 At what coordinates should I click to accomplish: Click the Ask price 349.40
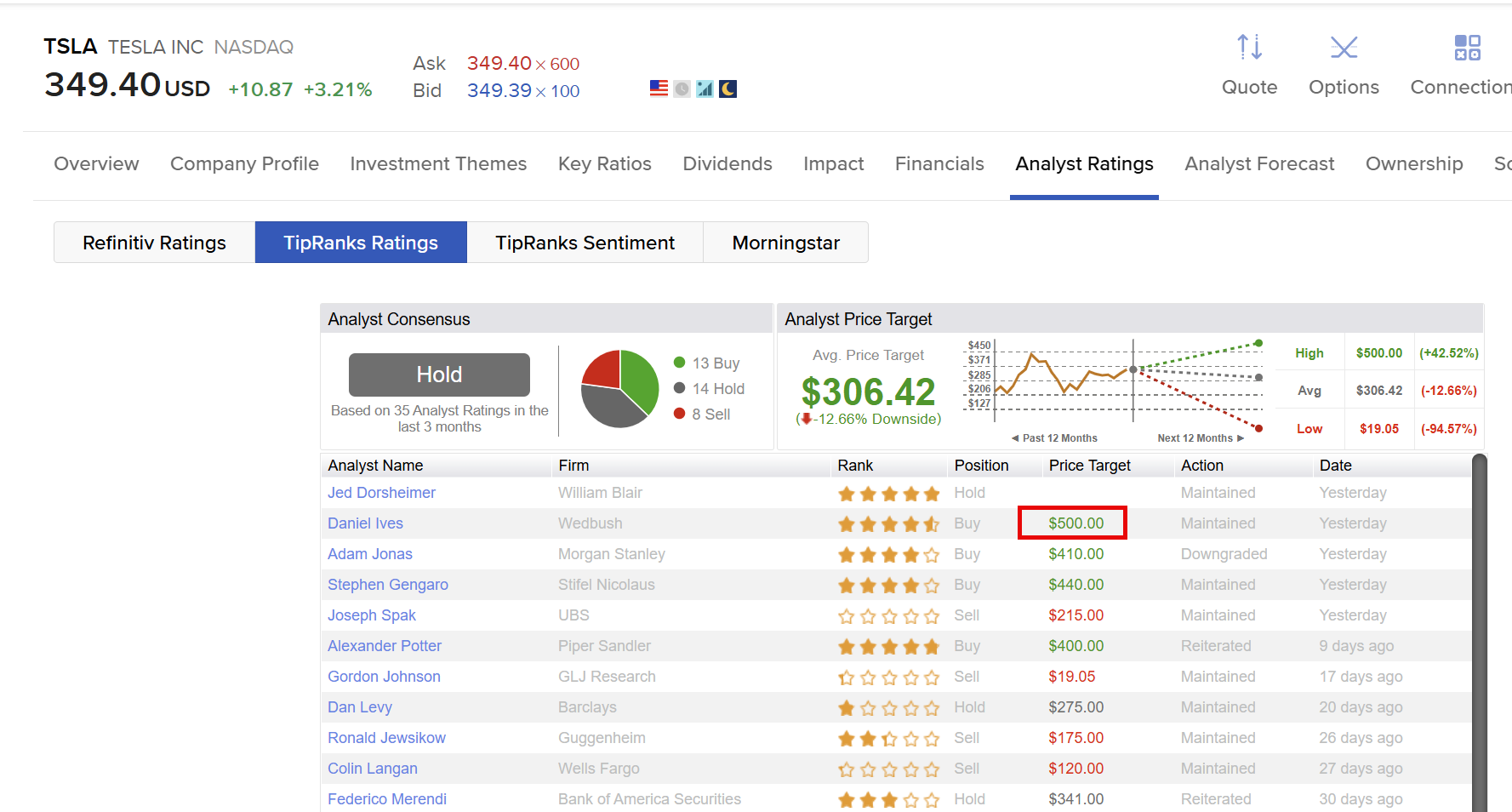click(499, 63)
